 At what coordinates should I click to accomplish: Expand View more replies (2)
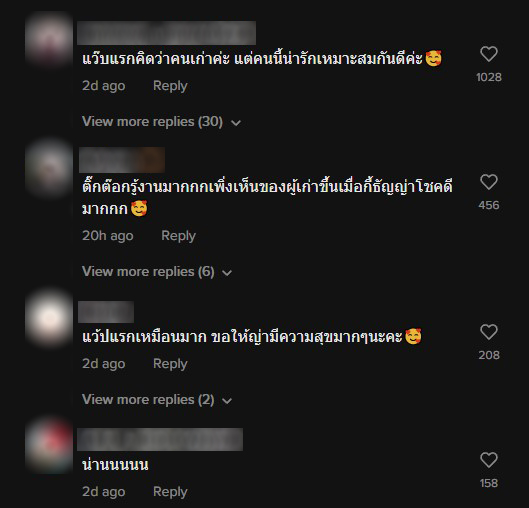tap(157, 400)
